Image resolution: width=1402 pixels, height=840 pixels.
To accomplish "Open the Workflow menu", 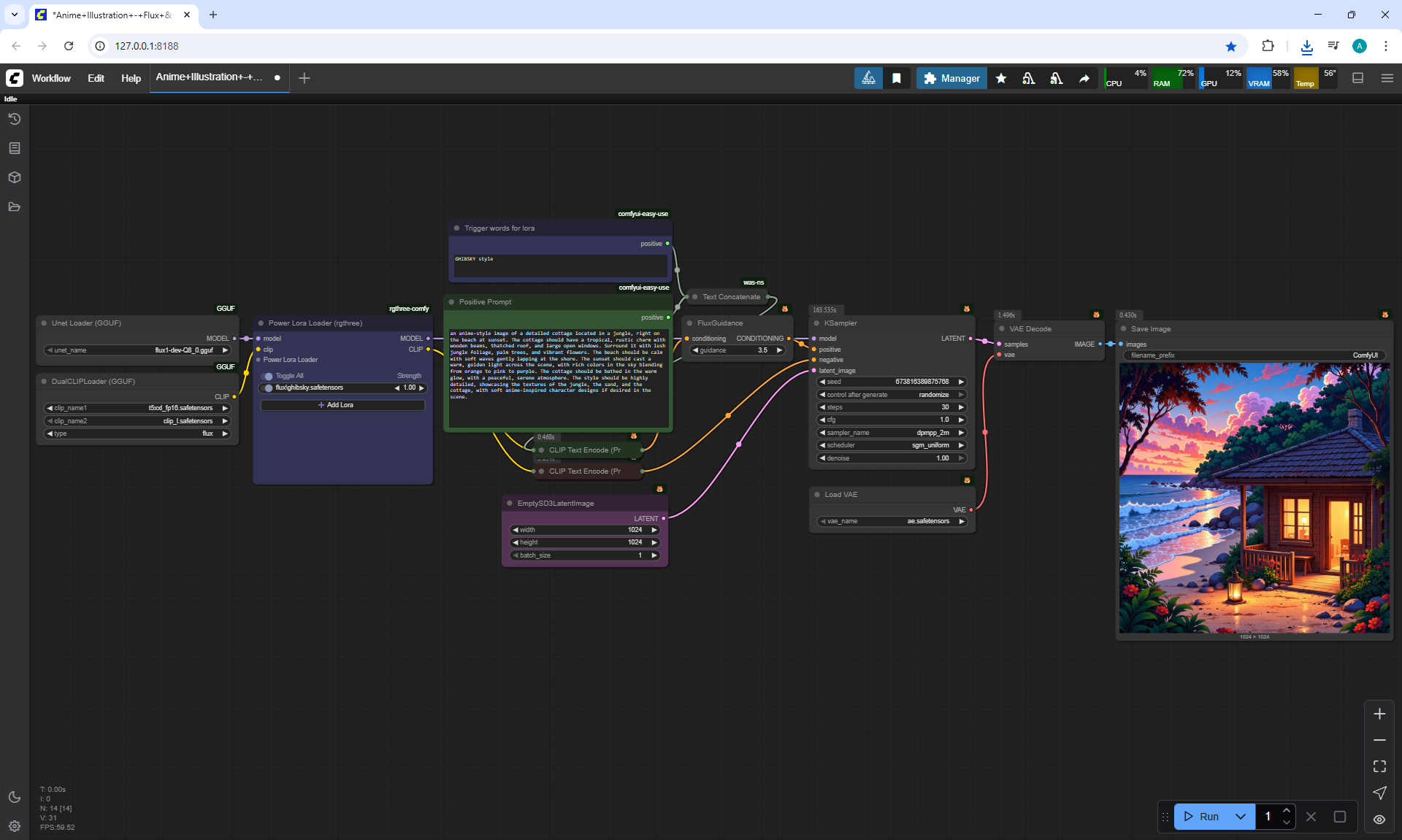I will (51, 78).
